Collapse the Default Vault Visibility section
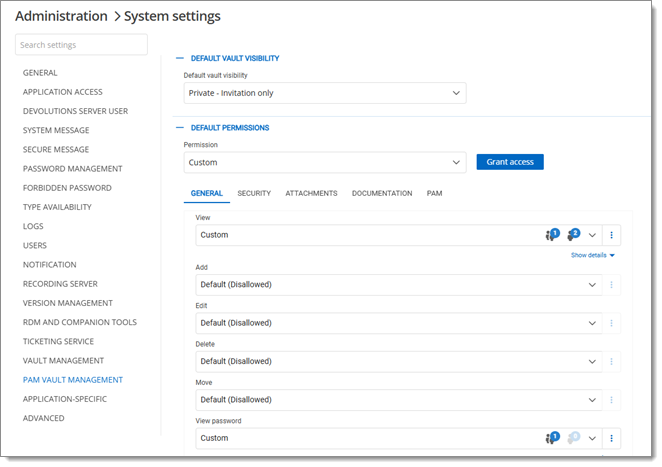This screenshot has height=467, width=662. (x=181, y=58)
